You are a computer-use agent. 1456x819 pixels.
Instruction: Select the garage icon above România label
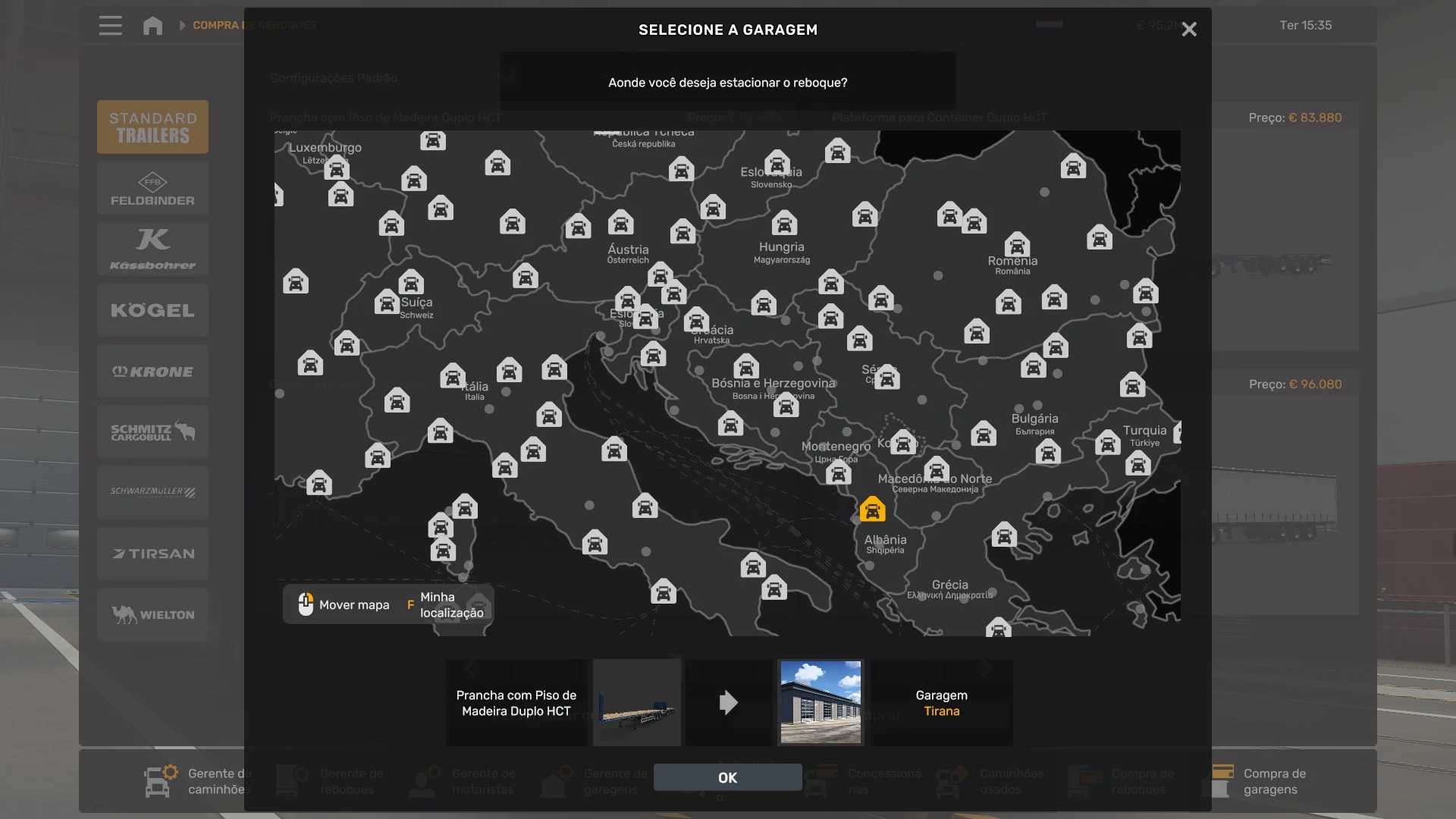click(x=1017, y=245)
